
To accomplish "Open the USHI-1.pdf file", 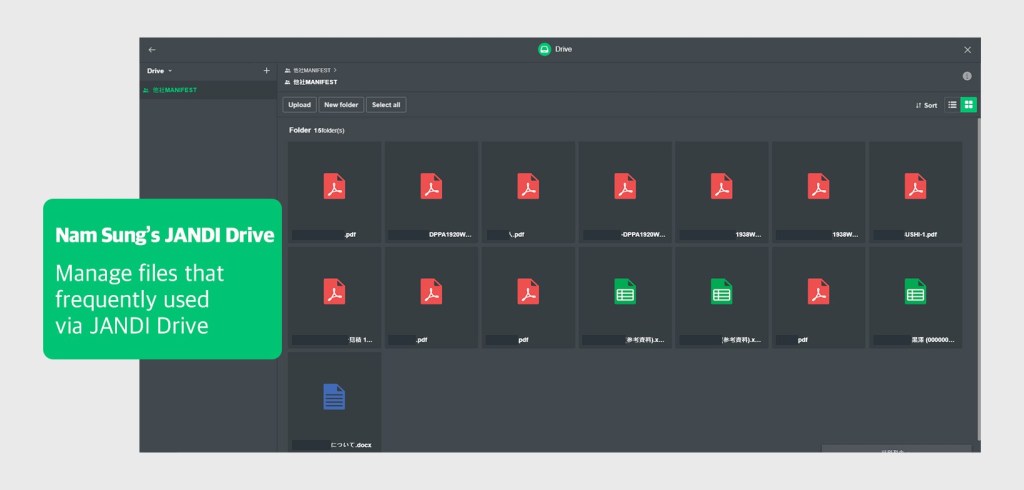I will (915, 192).
